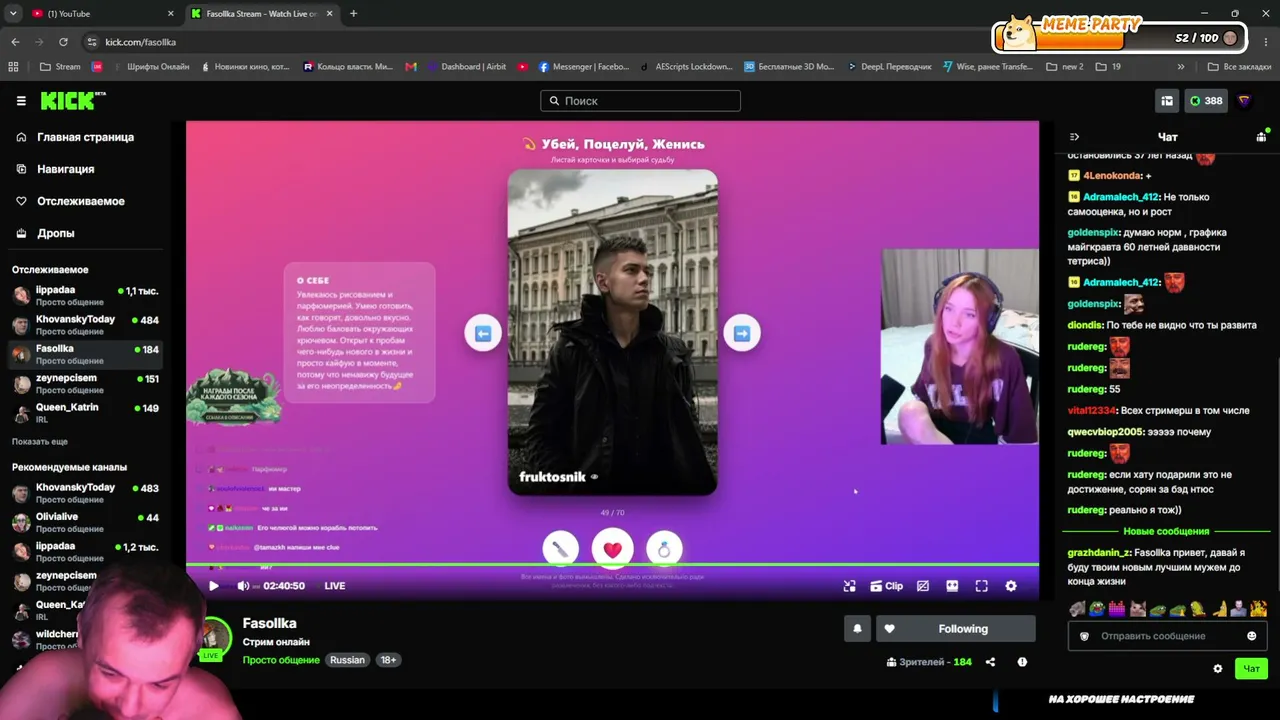1280x720 pixels.
Task: Open the Dashboard | Airbit bookmark
Action: [466, 67]
